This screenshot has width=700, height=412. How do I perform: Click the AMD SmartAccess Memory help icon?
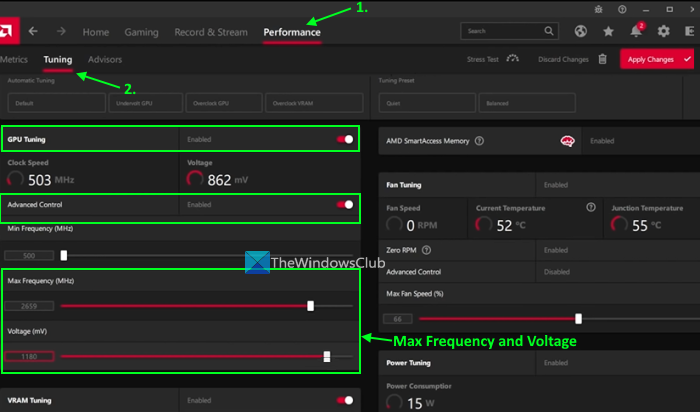(480, 141)
